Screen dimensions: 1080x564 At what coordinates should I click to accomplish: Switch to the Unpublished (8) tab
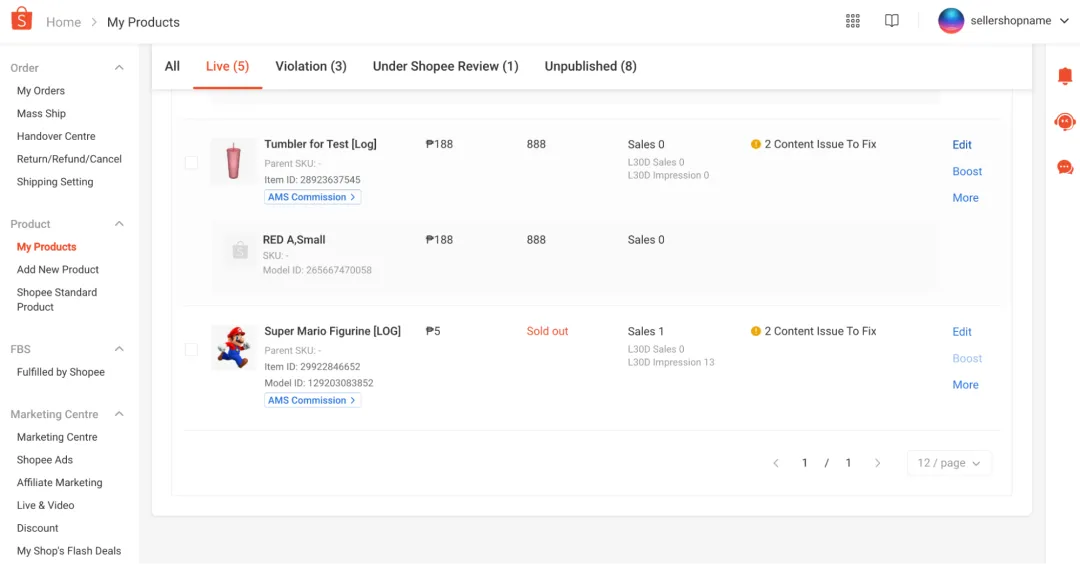pyautogui.click(x=590, y=66)
